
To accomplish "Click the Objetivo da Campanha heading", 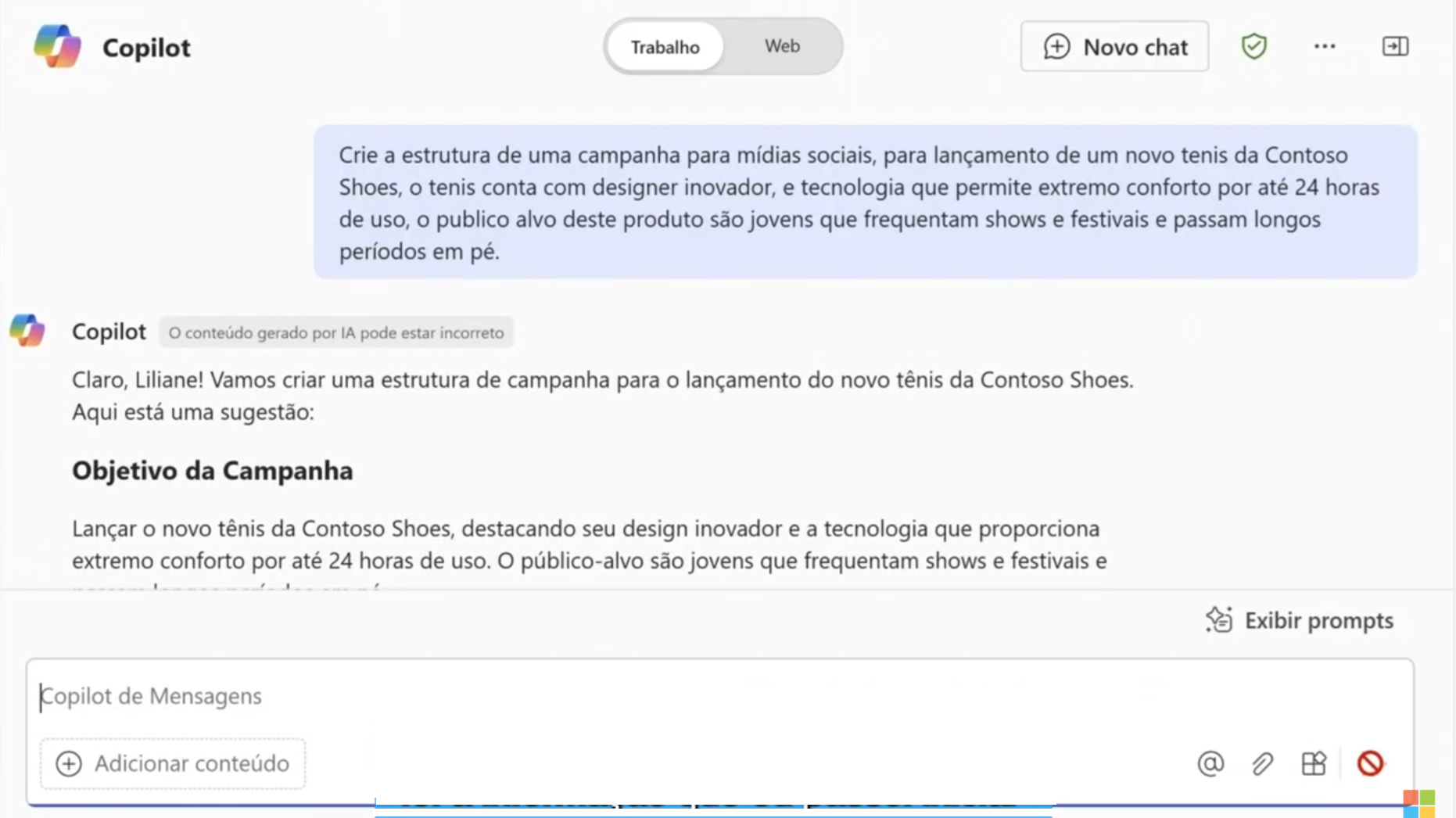I will coord(213,471).
